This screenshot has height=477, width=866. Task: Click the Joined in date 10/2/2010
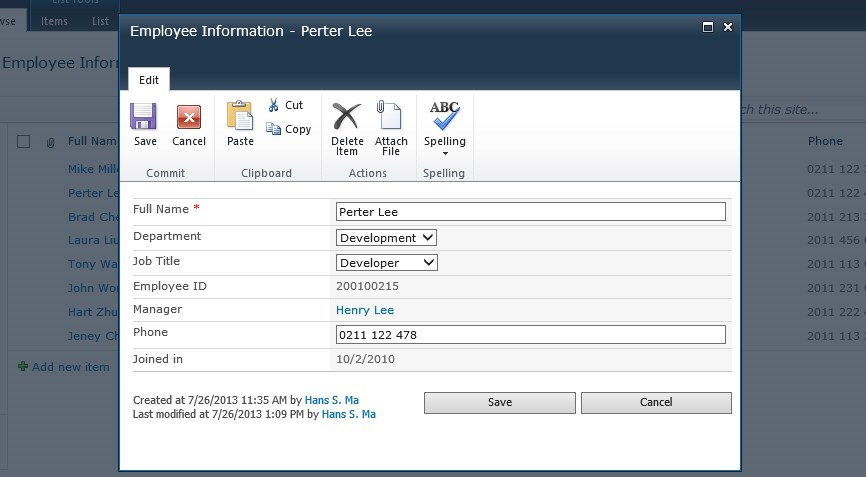[x=365, y=359]
